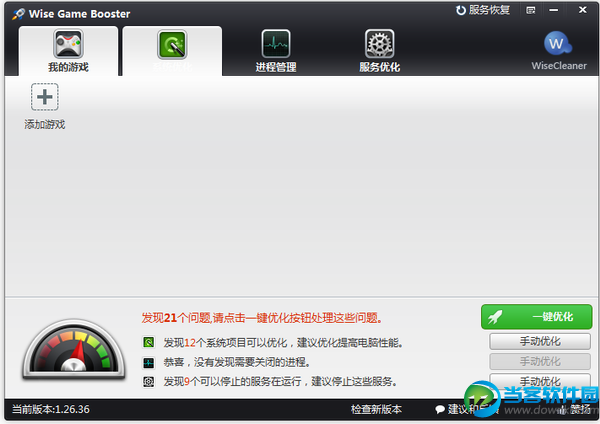The height and width of the screenshot is (424, 600).
Task: Click the 建议和反馈 speech bubble link
Action: (x=467, y=409)
